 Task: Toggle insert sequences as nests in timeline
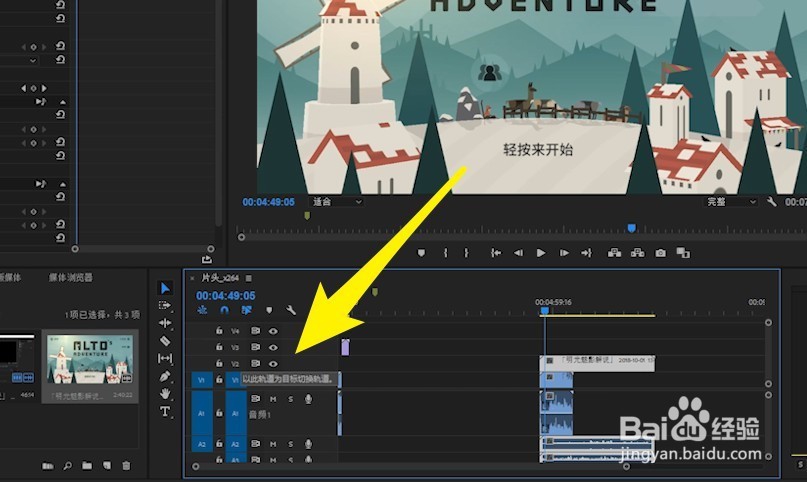[202, 310]
